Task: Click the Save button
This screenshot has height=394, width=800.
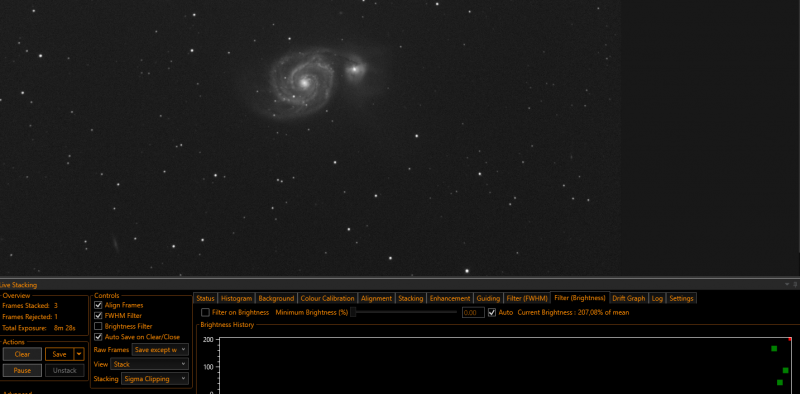Action: [x=60, y=354]
